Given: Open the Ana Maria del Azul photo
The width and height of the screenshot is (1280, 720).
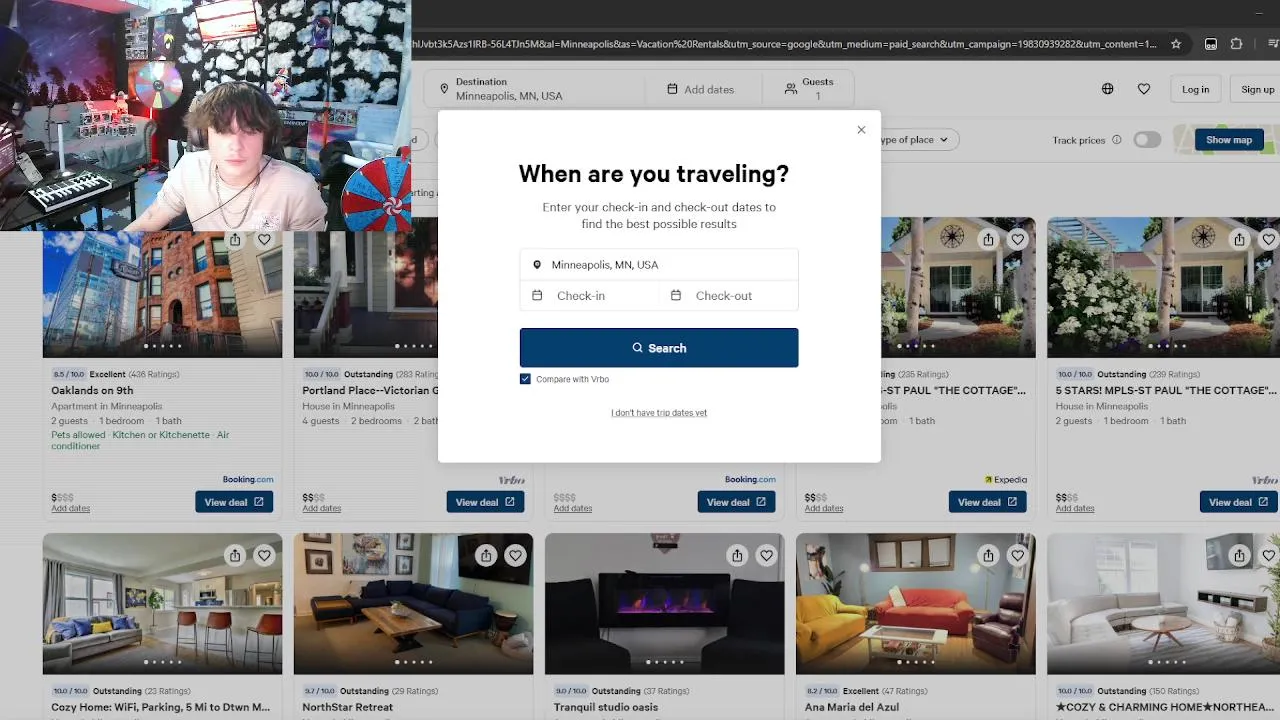Looking at the screenshot, I should [915, 604].
